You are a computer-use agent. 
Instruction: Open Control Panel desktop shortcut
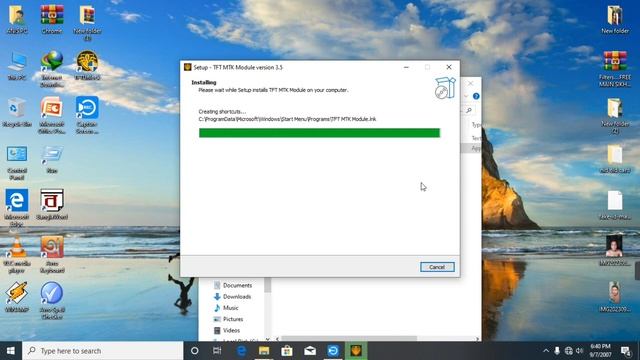17,162
